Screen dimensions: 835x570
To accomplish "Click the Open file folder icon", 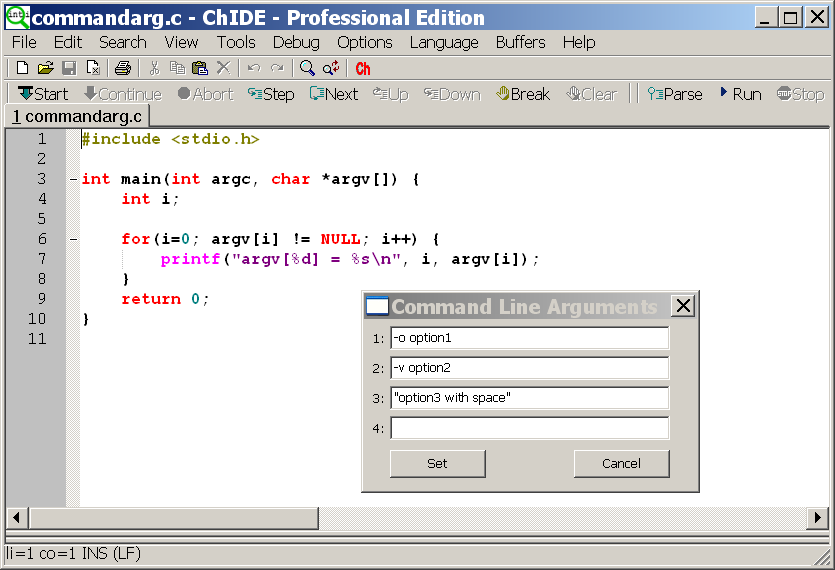I will click(x=46, y=68).
